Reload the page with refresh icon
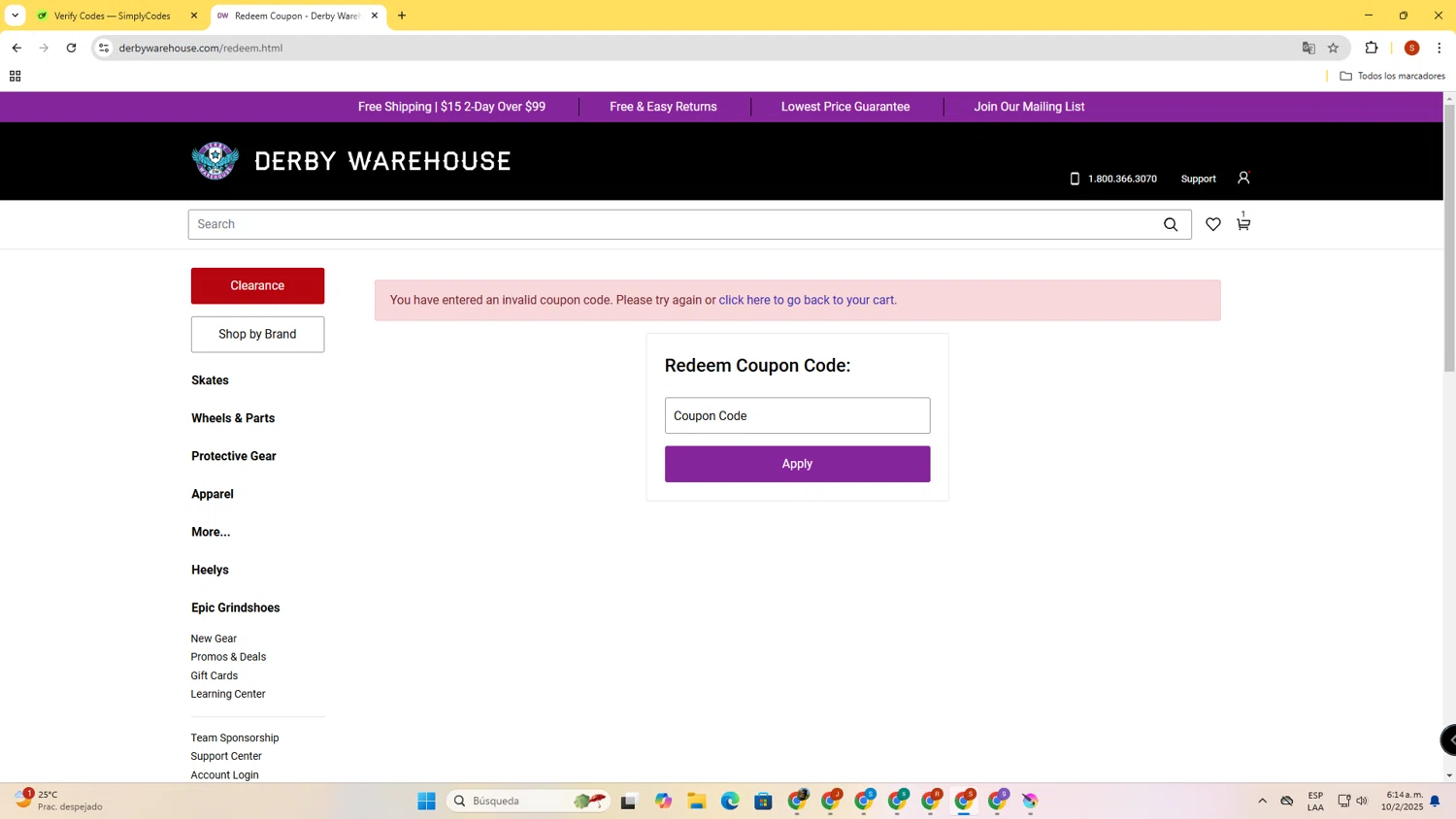Viewport: 1456px width, 819px height. tap(71, 48)
